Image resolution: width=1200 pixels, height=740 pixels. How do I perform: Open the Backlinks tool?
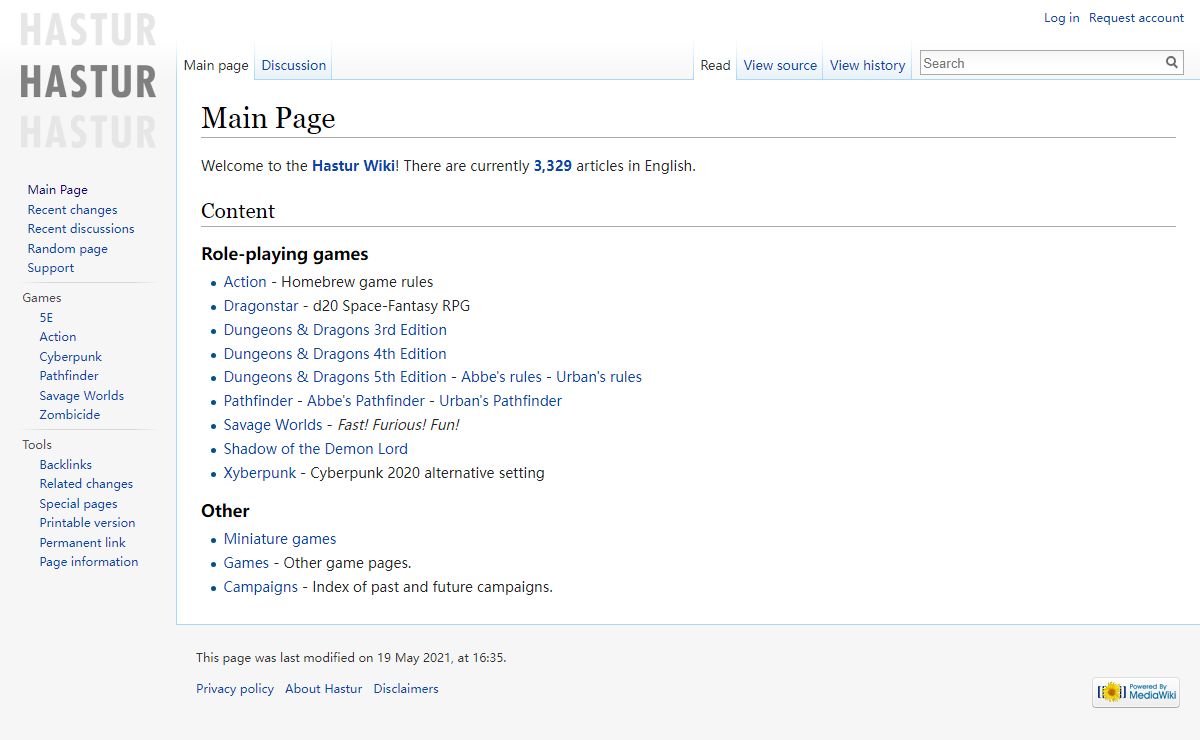point(66,465)
